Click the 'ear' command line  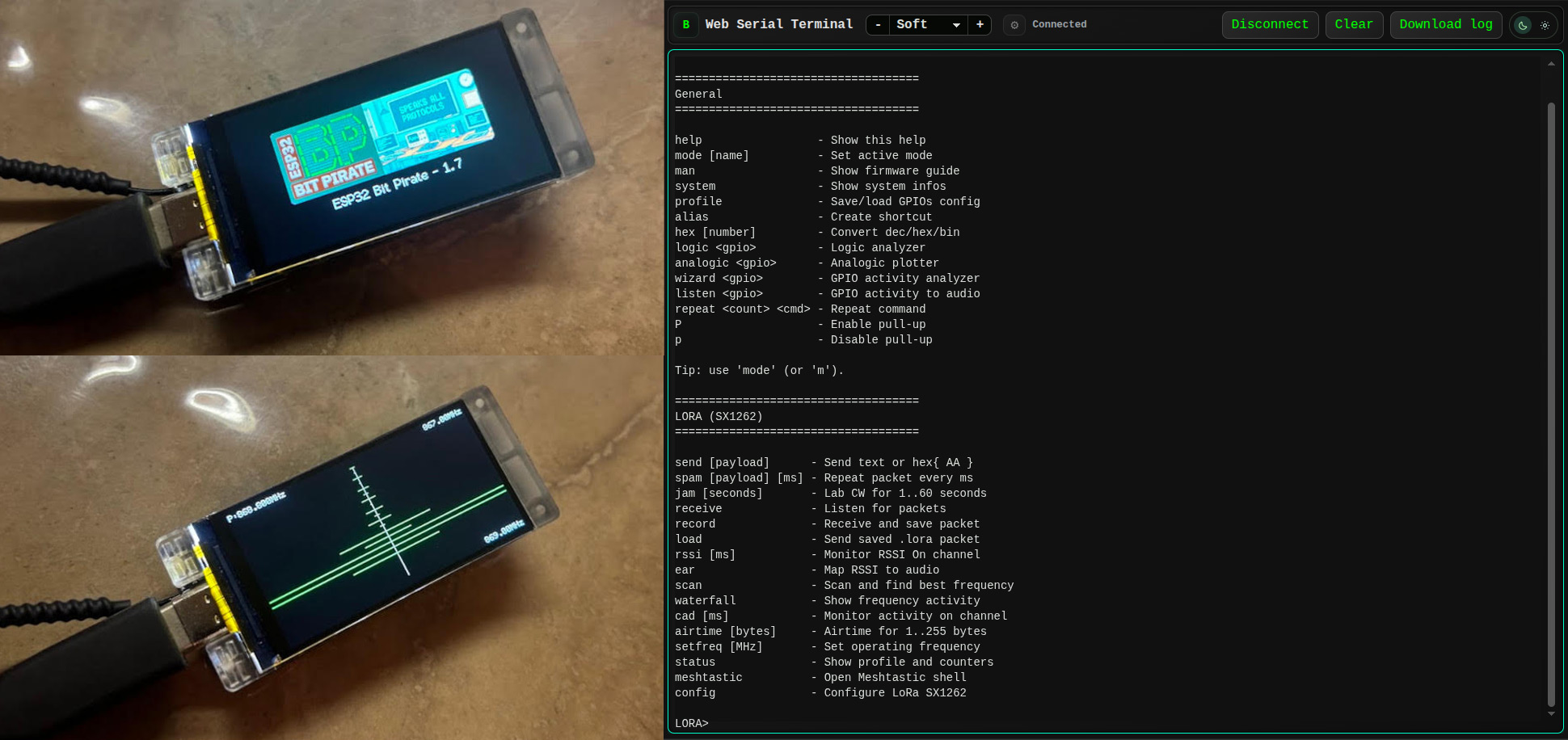[807, 570]
